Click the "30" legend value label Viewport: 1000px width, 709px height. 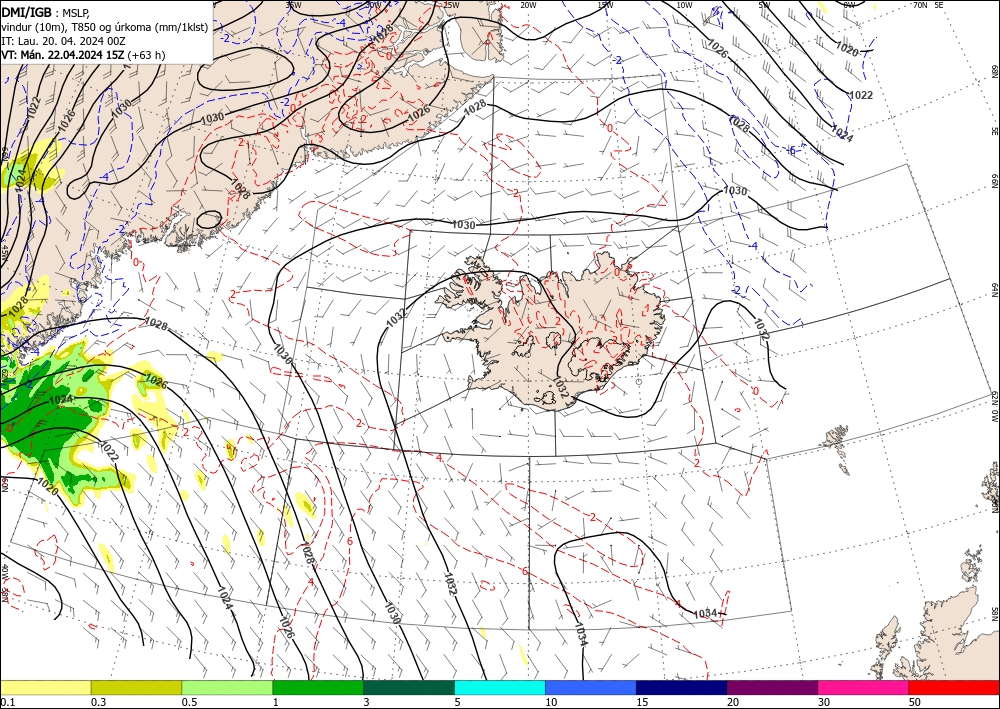pos(824,702)
